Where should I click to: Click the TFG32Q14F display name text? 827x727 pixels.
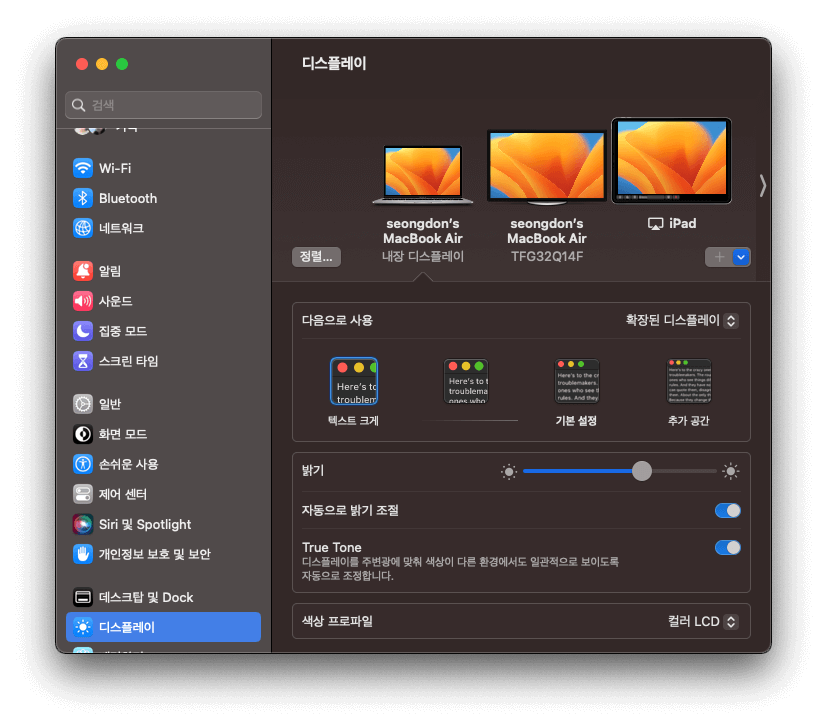coord(546,257)
